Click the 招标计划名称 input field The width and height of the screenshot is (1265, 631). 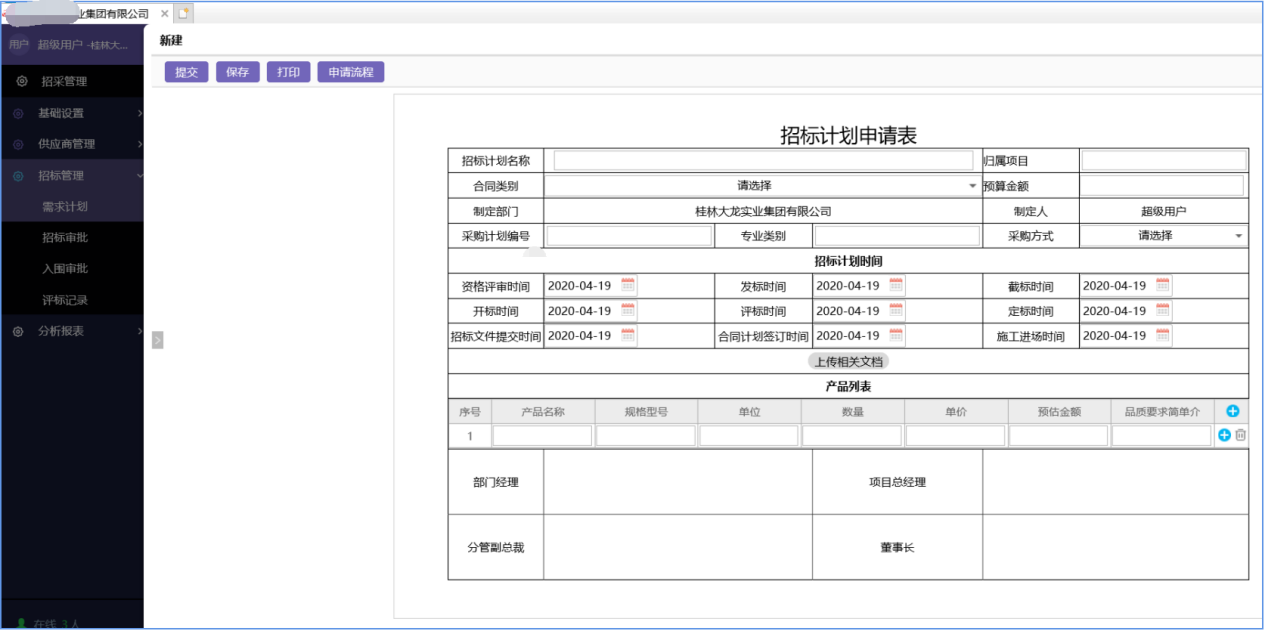pos(766,159)
